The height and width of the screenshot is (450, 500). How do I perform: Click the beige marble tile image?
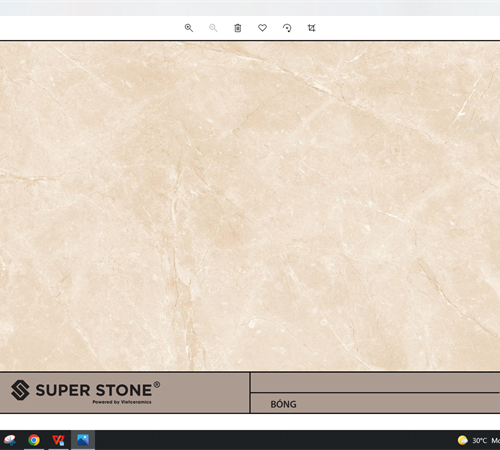pyautogui.click(x=250, y=206)
